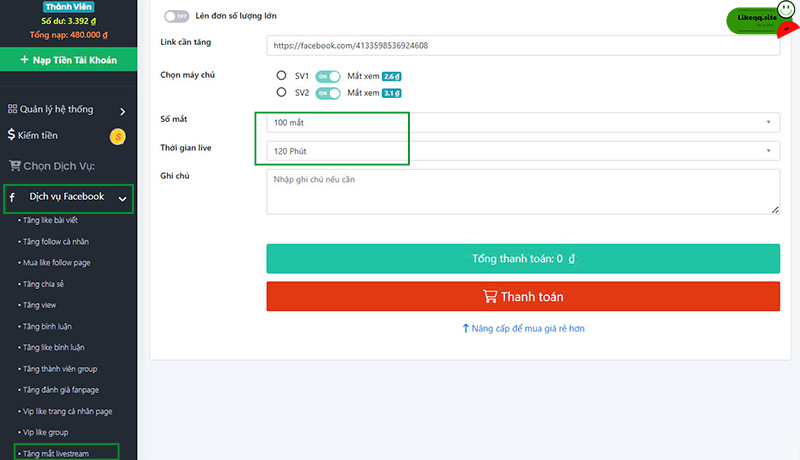Click the Số dư: 3.392 đ balance text

(x=68, y=21)
